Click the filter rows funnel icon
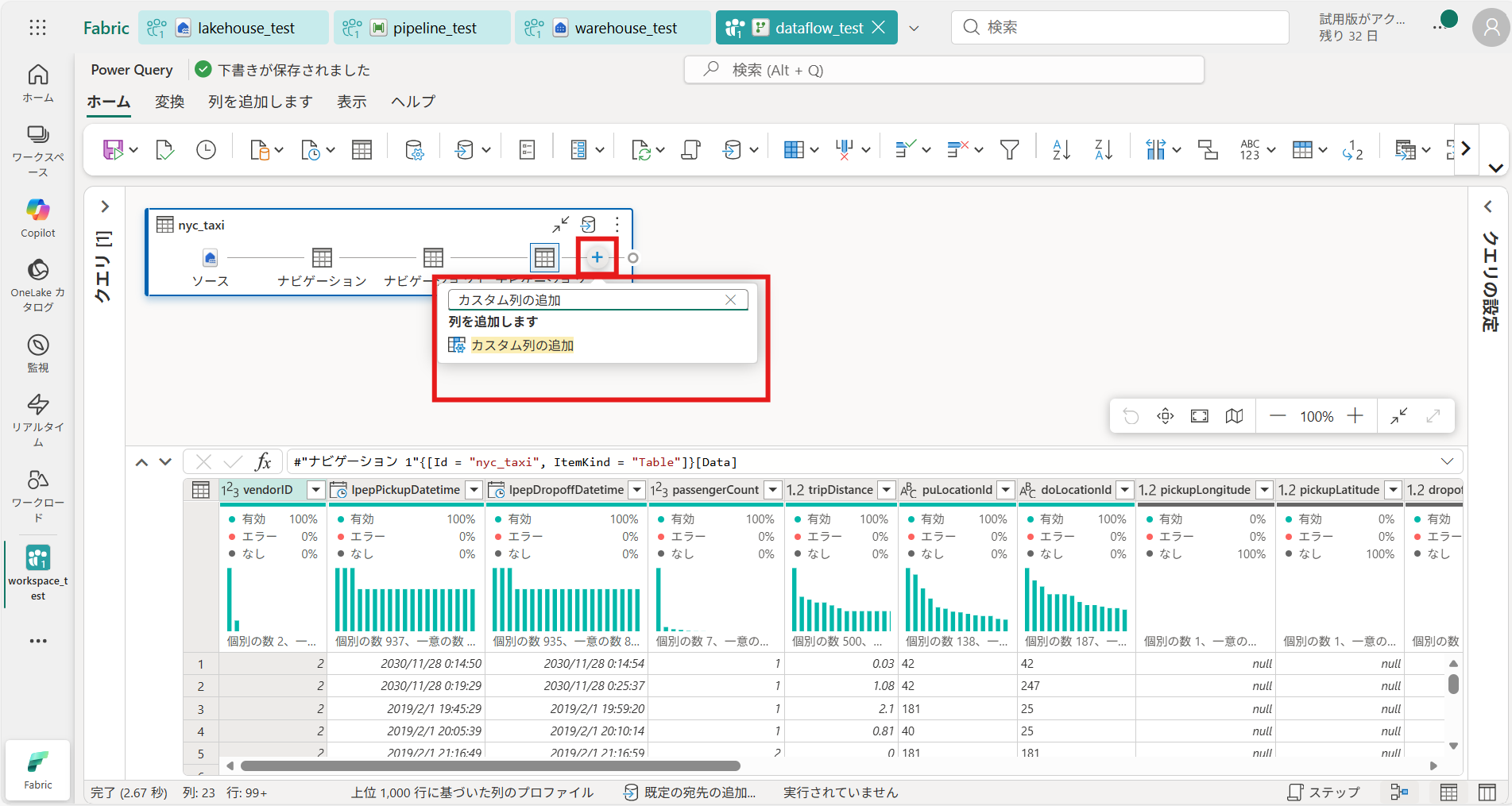Viewport: 1512px width, 806px height. (x=1009, y=149)
